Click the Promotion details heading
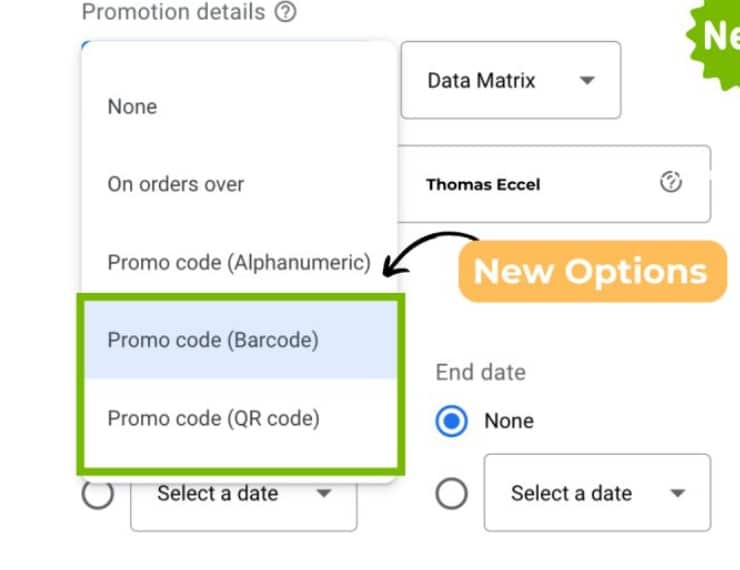The width and height of the screenshot is (740, 570). [173, 13]
